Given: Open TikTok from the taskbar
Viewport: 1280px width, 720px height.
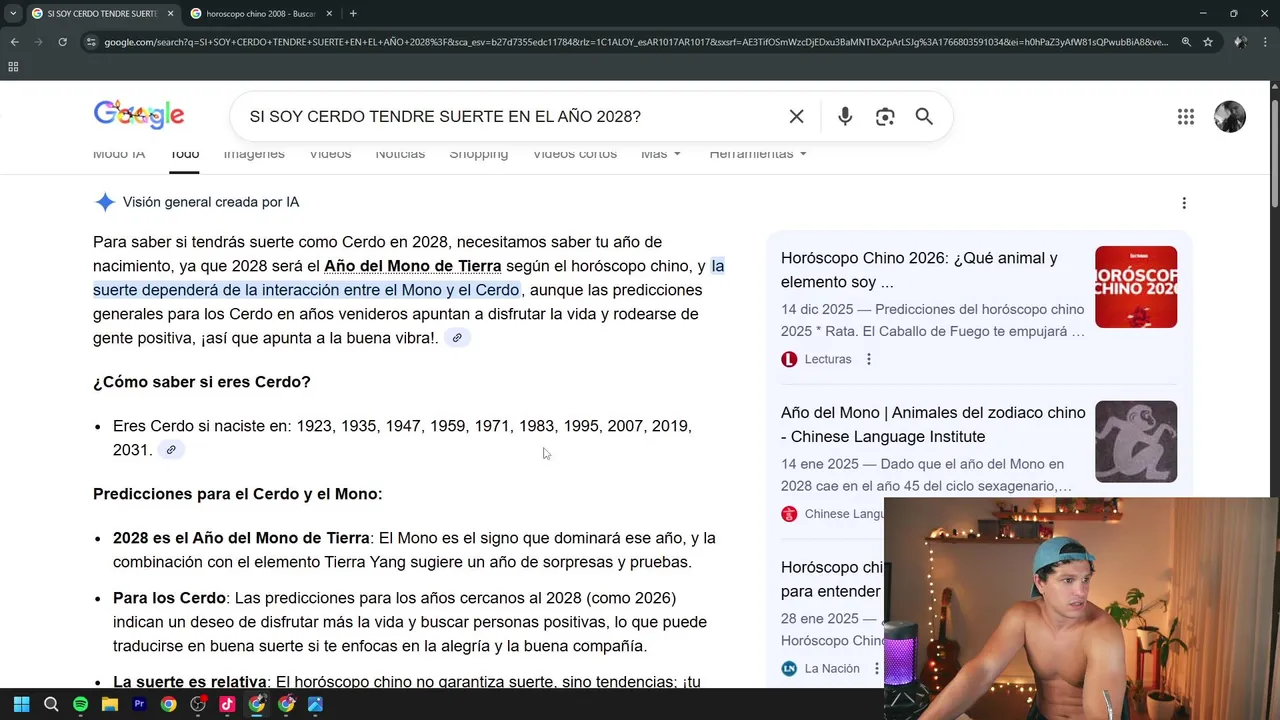Looking at the screenshot, I should click(227, 704).
